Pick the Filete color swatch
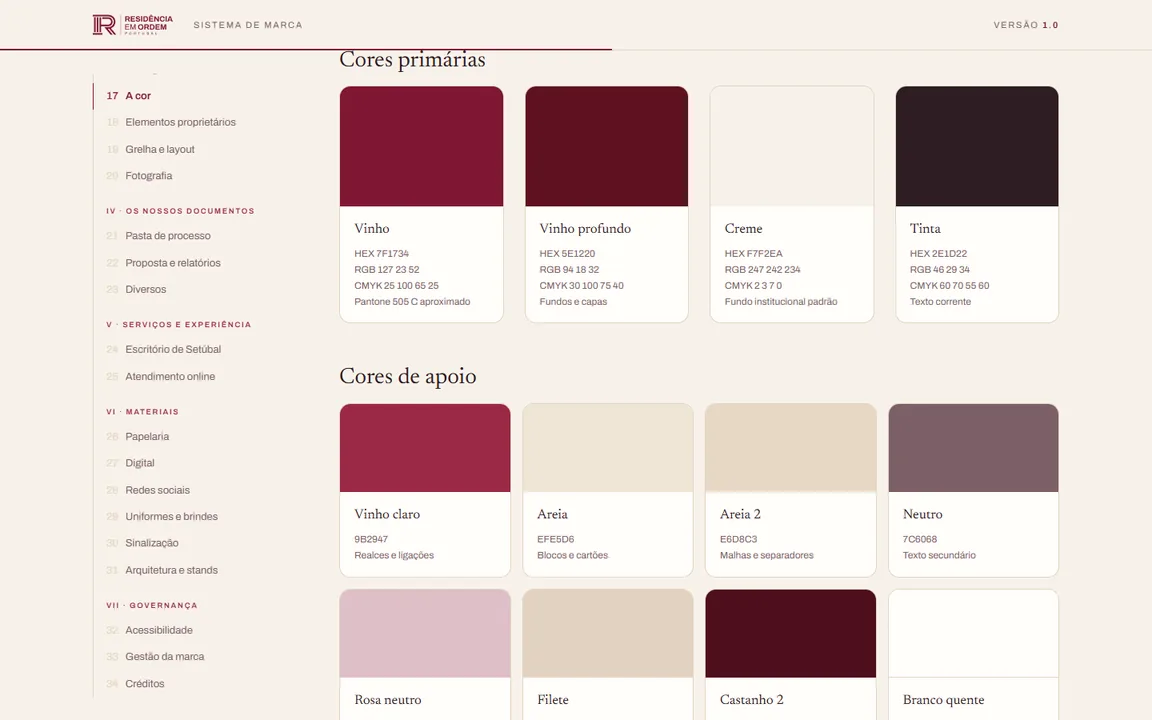The height and width of the screenshot is (720, 1152). tap(608, 633)
